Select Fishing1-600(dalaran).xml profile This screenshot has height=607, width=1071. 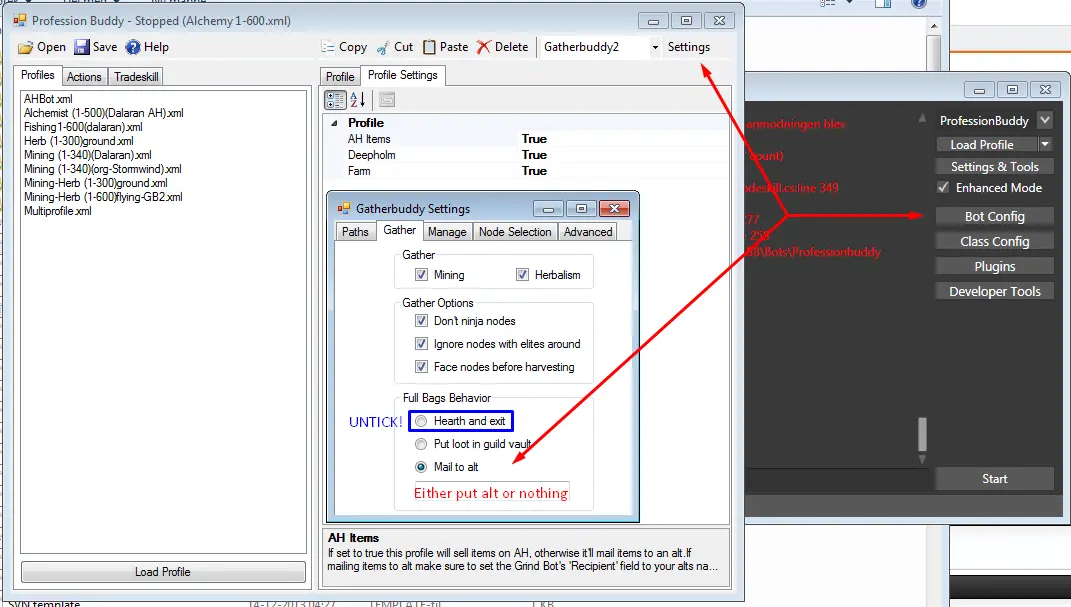[83, 127]
